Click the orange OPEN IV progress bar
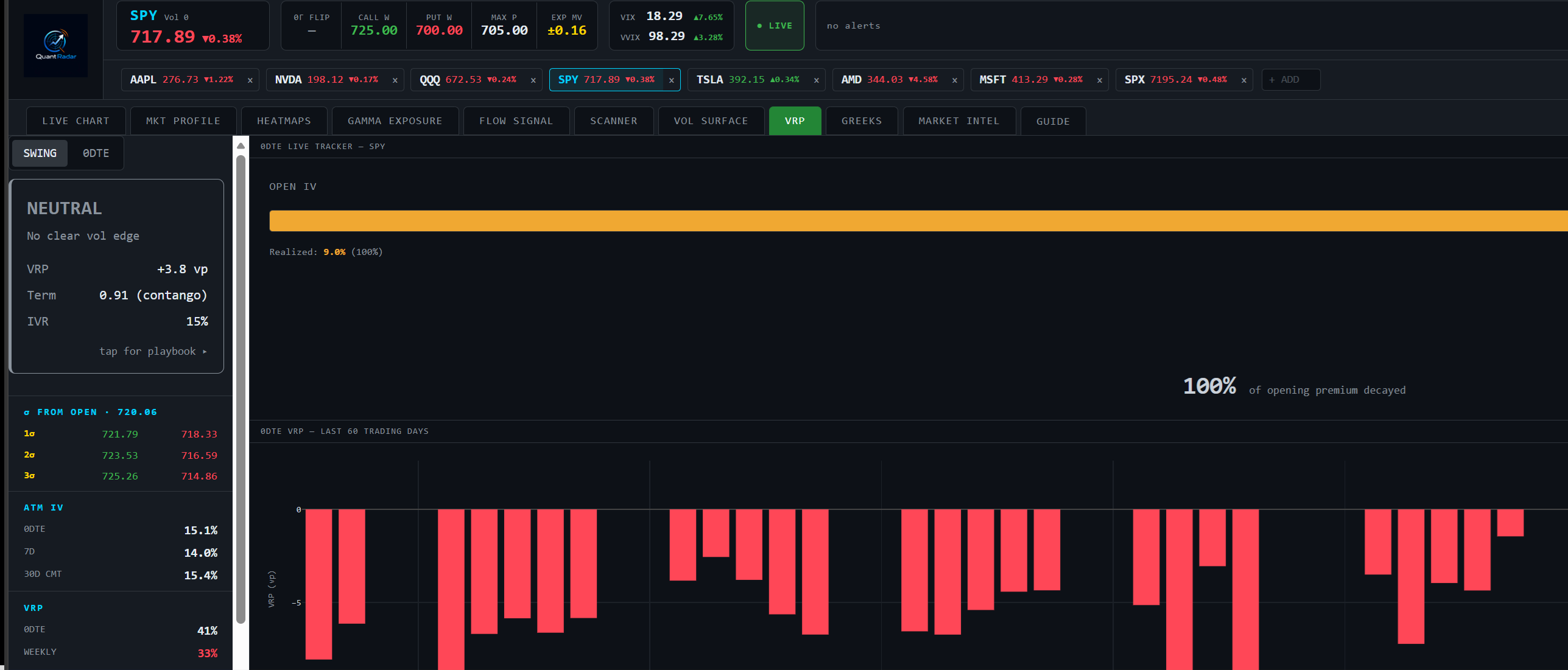Screen dimensions: 1568x670 pyautogui.click(x=918, y=221)
